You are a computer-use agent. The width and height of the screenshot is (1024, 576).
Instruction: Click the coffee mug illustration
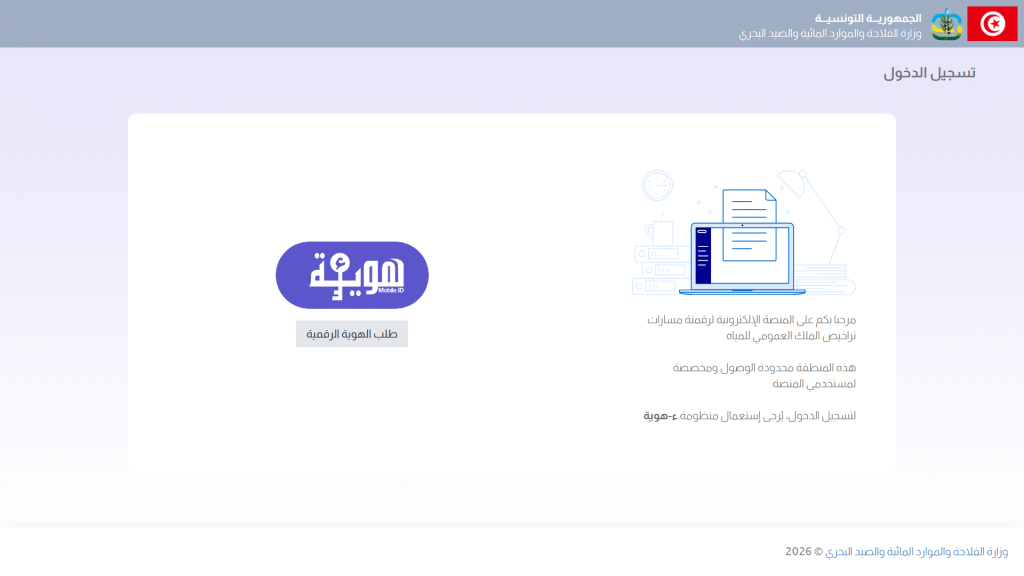[659, 232]
